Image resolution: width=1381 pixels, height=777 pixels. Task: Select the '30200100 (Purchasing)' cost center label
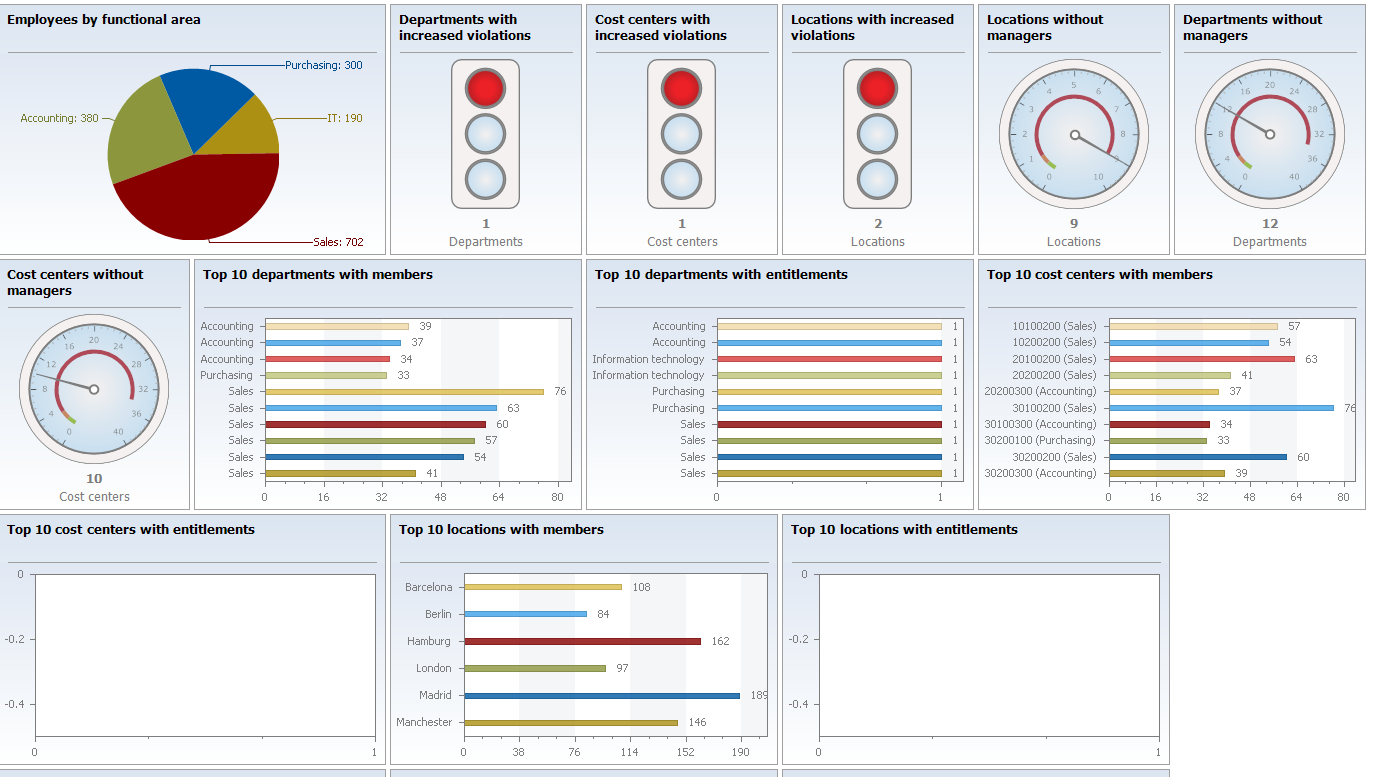coord(1041,440)
